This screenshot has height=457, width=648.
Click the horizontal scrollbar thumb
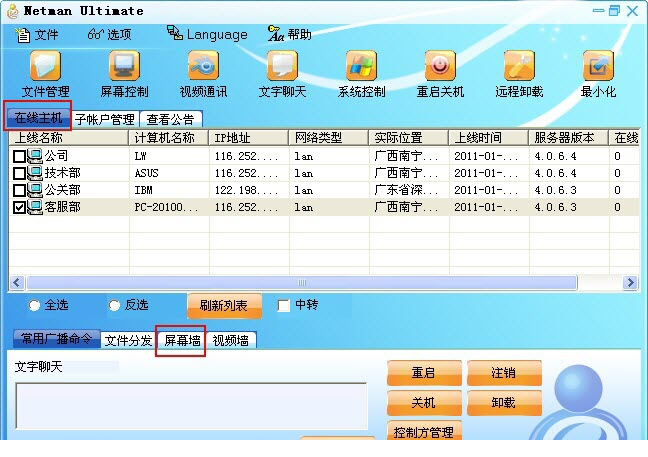point(302,283)
